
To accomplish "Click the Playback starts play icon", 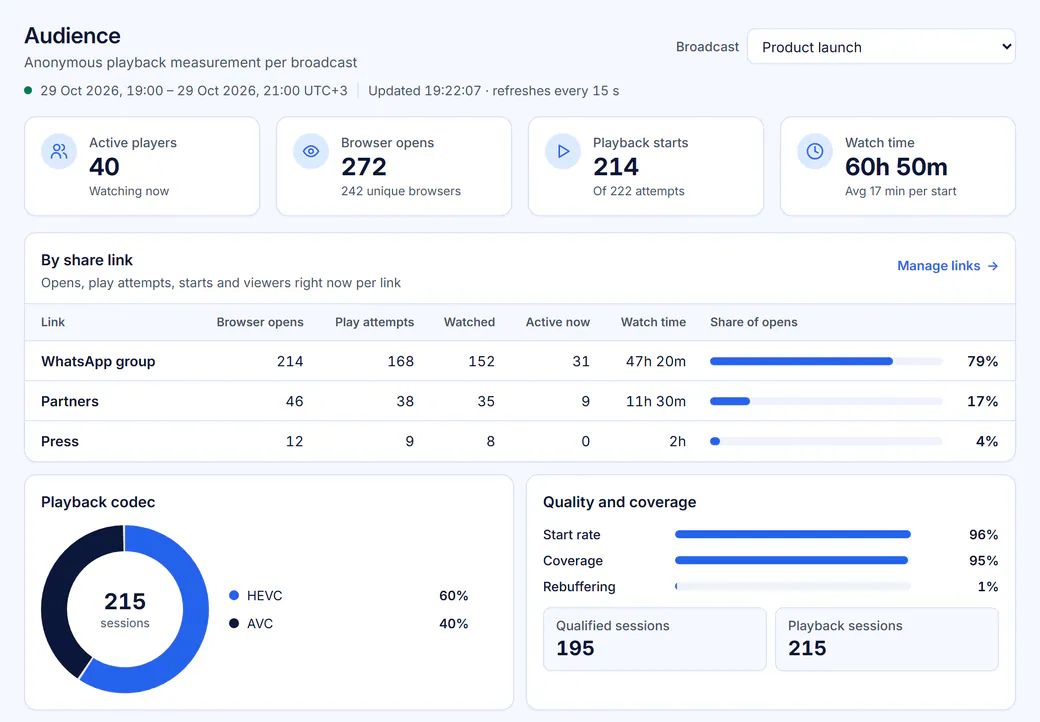I will (x=563, y=152).
